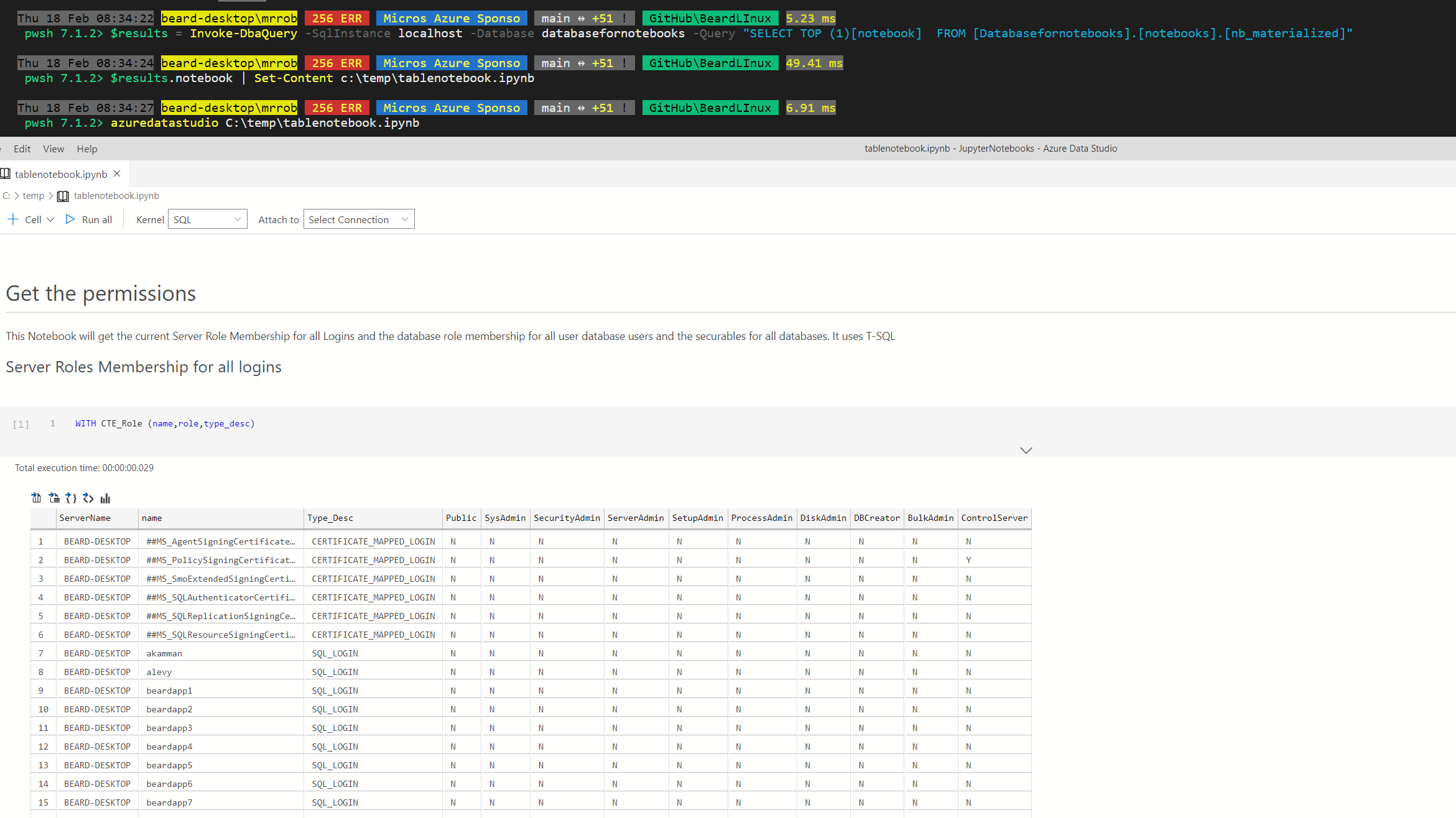1456x818 pixels.
Task: Click row number 10 in results grid
Action: click(x=43, y=709)
